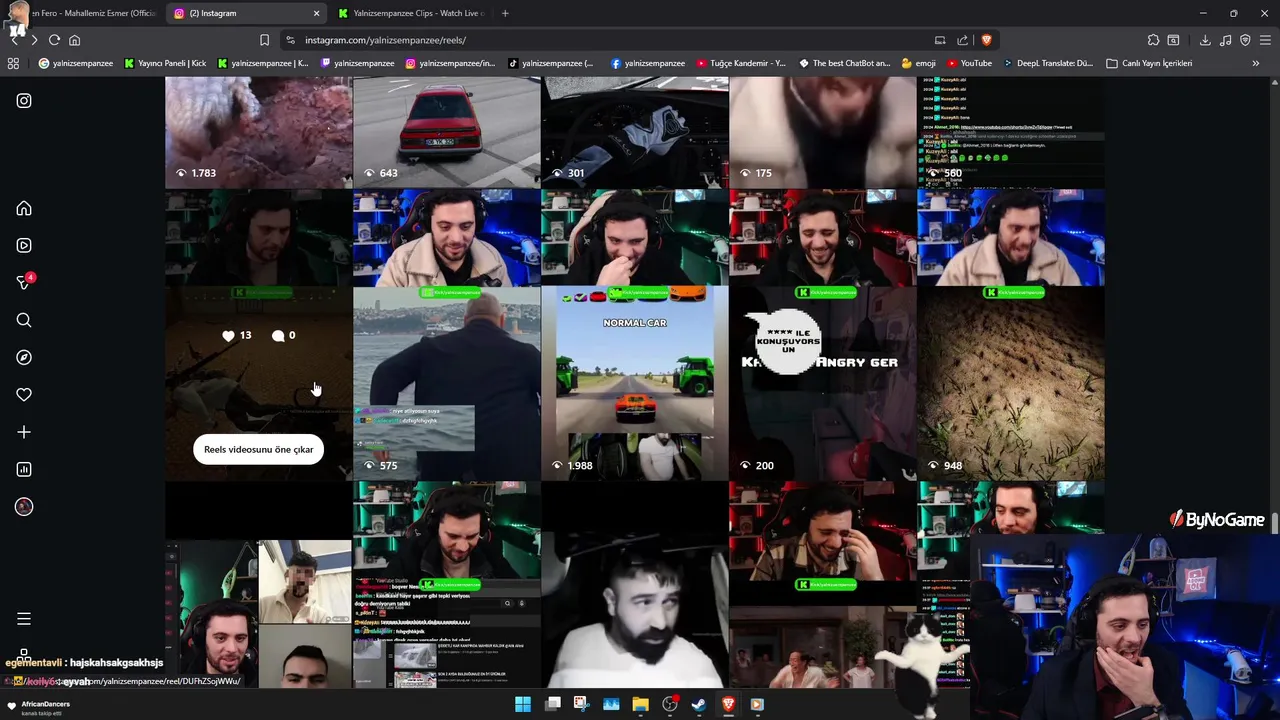This screenshot has height=720, width=1280.
Task: Click the Instagram logo in sidebar
Action: pos(24,101)
